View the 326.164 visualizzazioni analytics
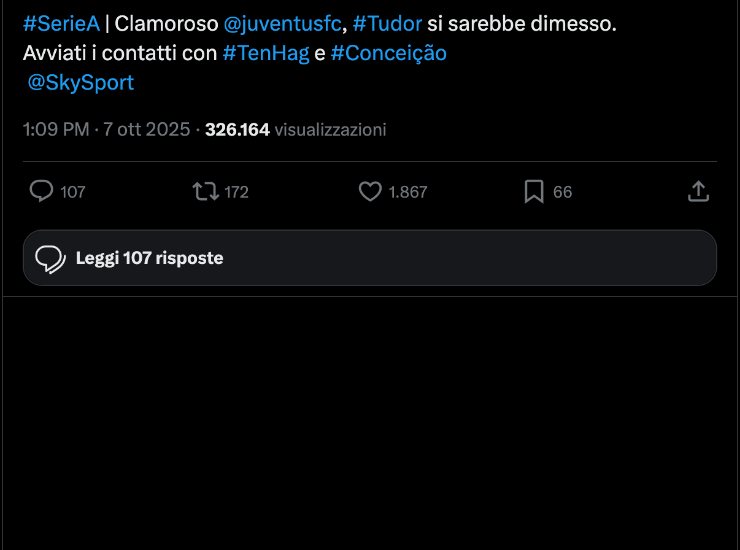The image size is (740, 550). click(295, 130)
